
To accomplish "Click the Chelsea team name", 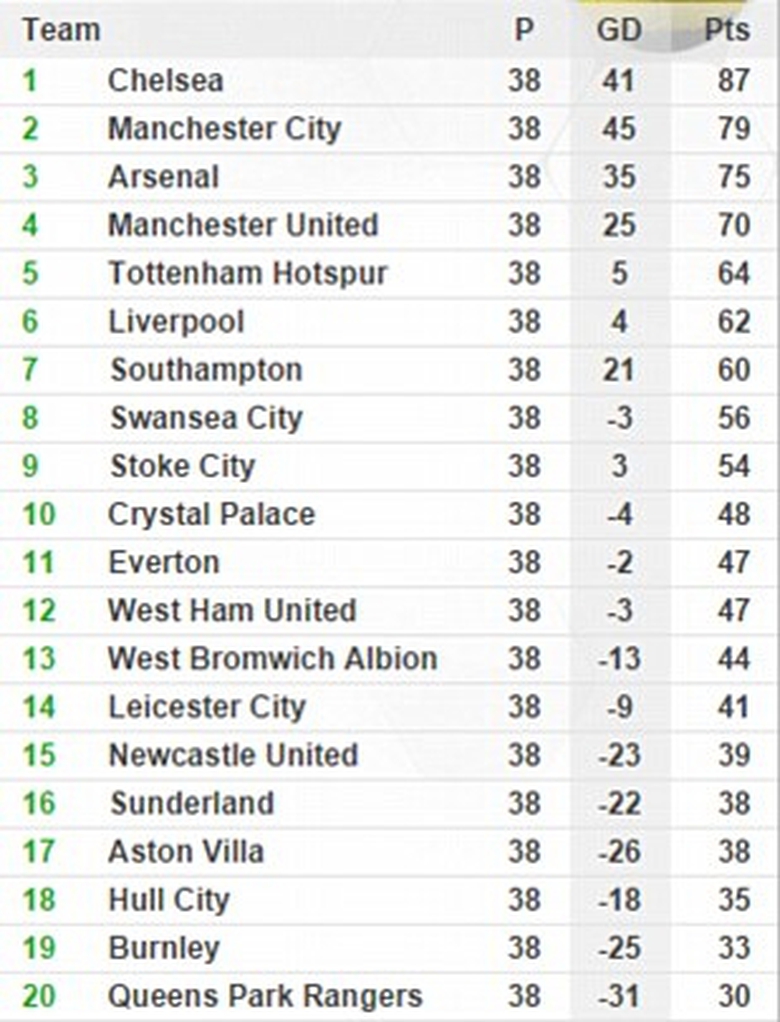I will (x=165, y=81).
